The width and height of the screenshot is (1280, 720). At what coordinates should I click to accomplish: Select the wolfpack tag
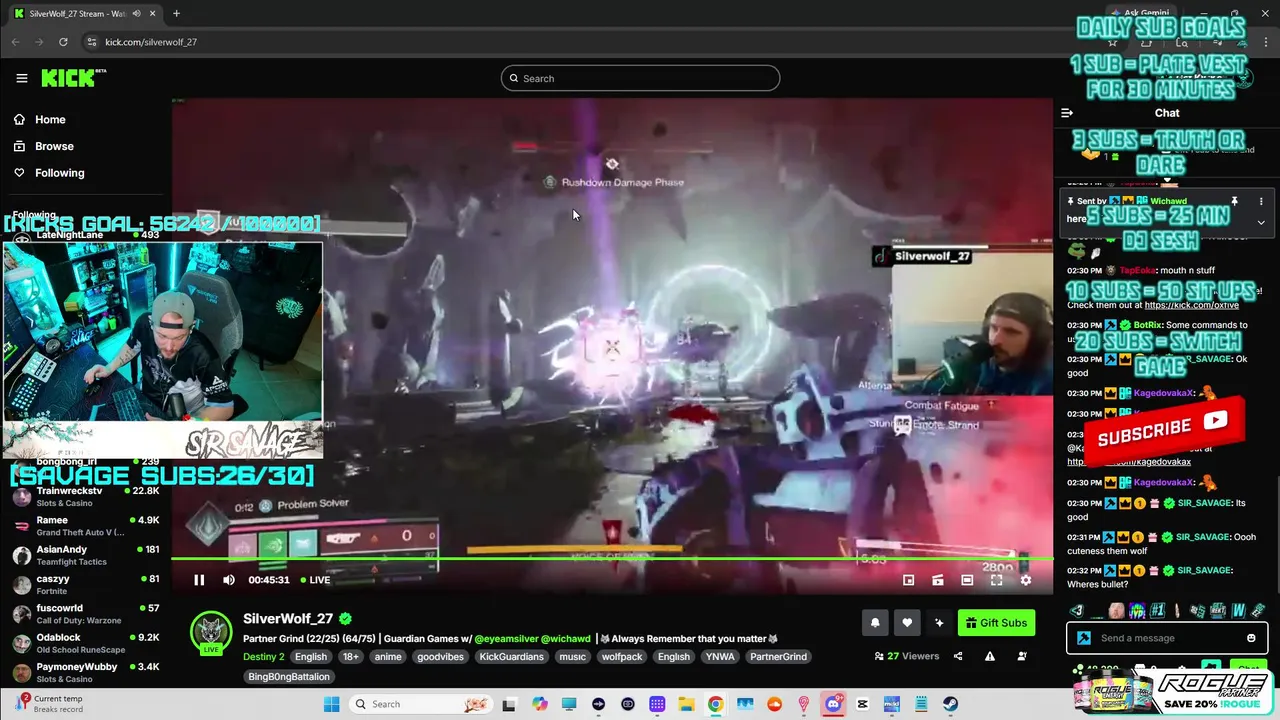[x=621, y=657]
